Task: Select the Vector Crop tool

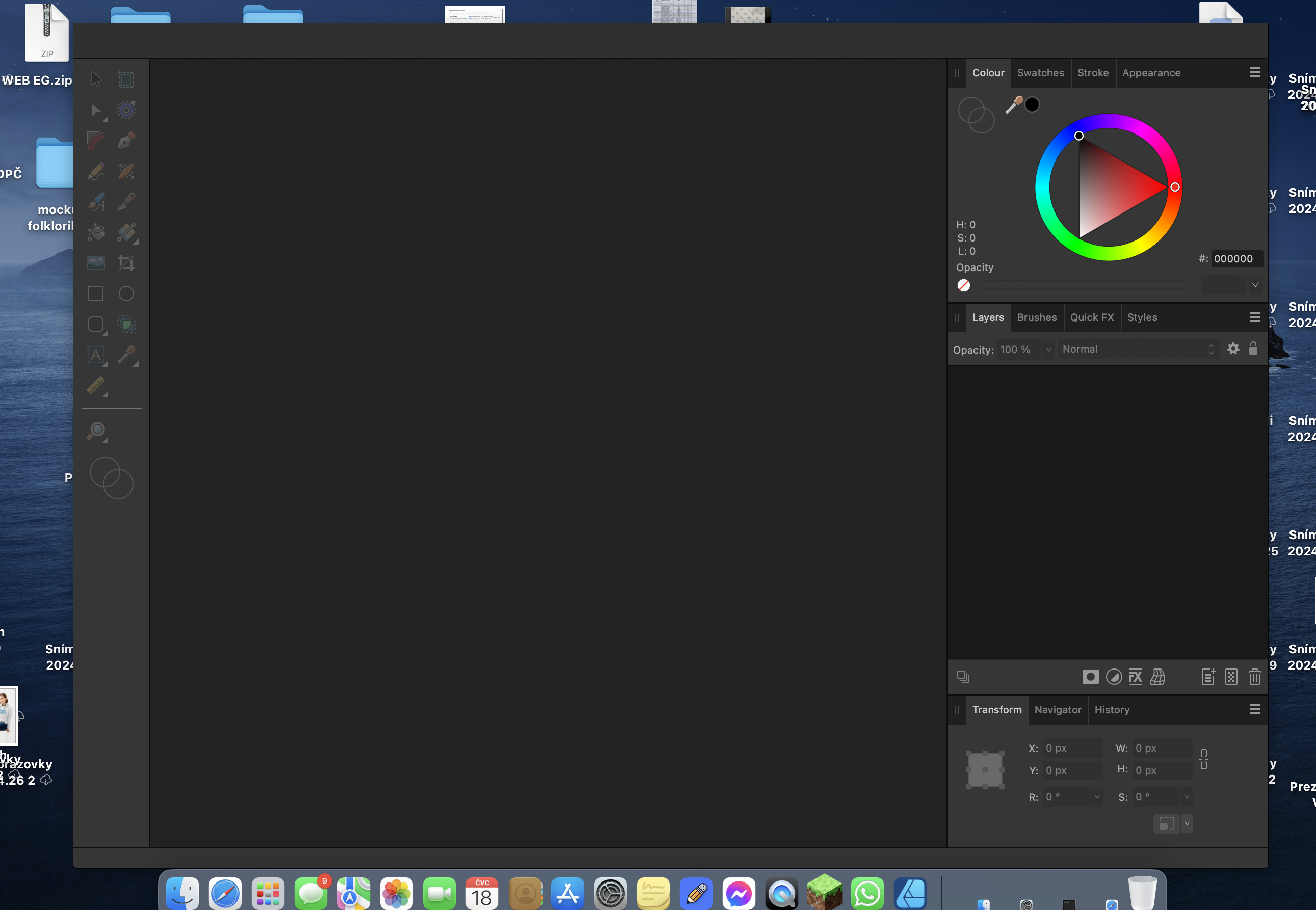Action: pos(126,263)
